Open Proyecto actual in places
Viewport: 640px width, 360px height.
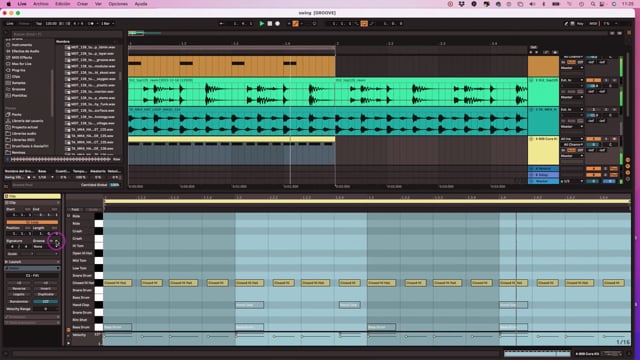pos(24,127)
